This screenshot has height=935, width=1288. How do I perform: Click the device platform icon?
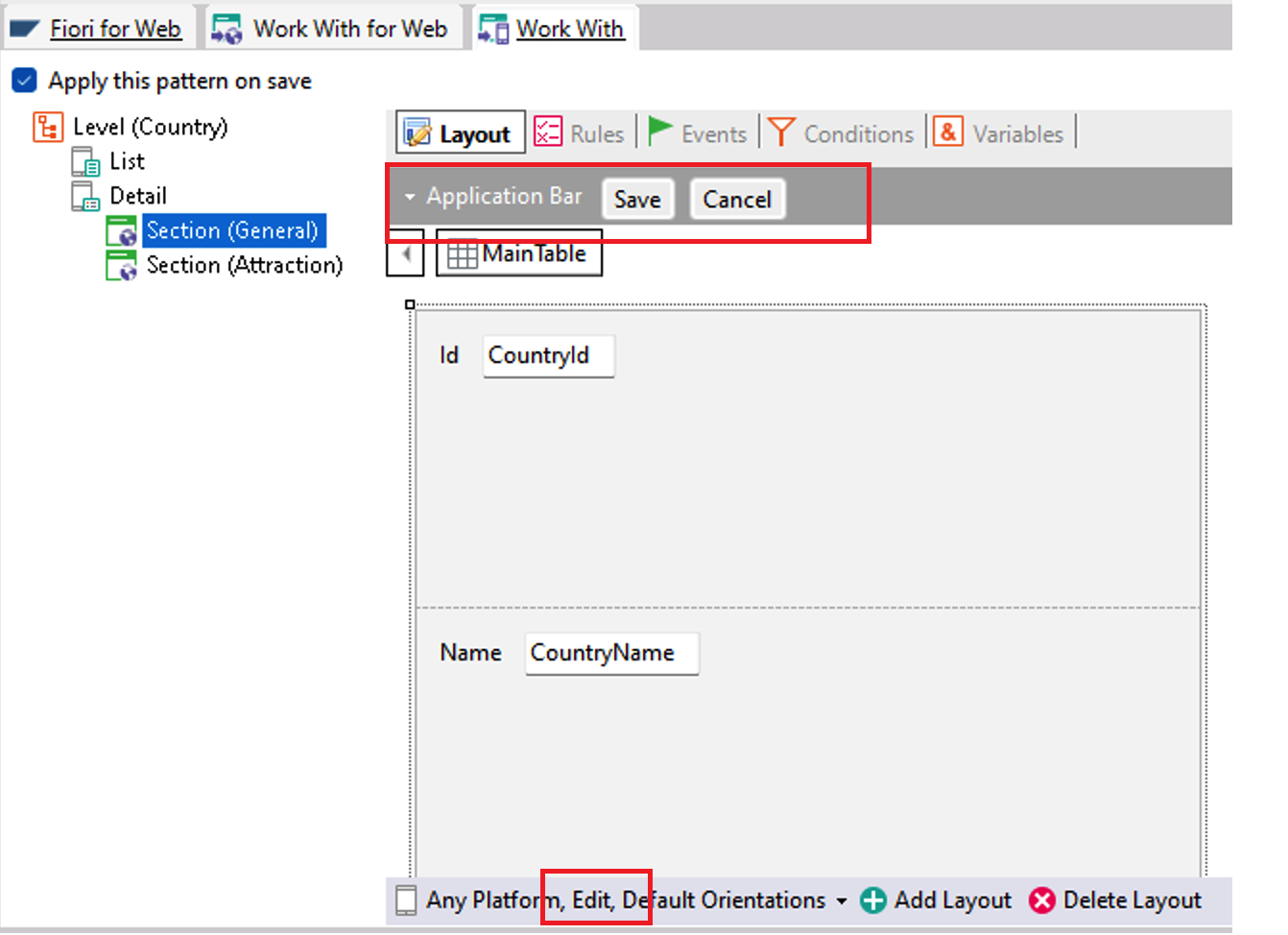click(406, 900)
